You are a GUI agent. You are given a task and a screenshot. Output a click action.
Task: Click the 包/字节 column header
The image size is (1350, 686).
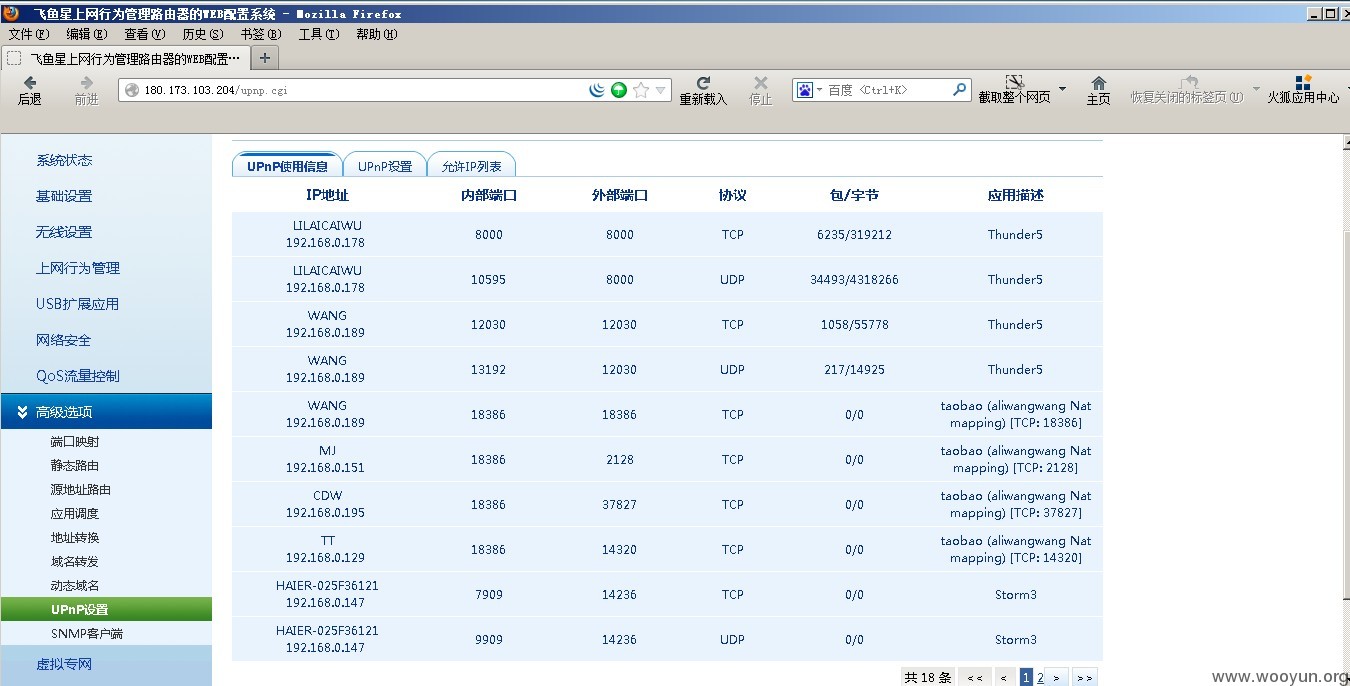tap(854, 195)
